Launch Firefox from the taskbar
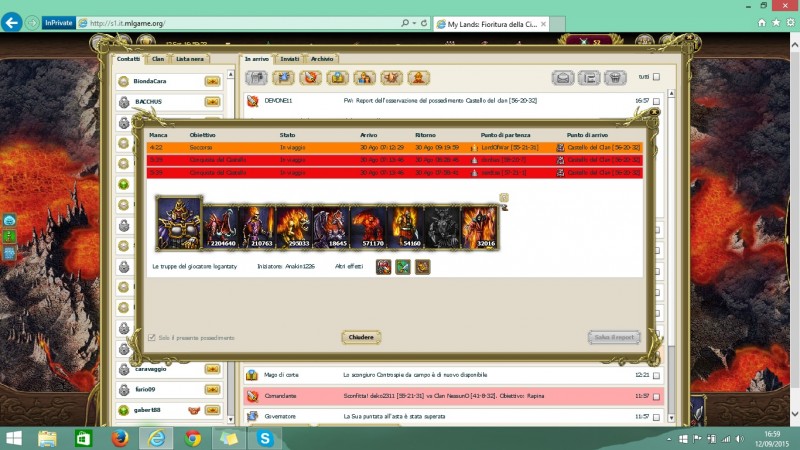800x450 pixels. [120, 438]
